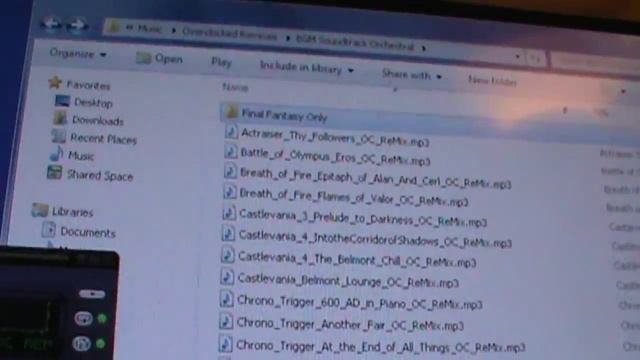Image resolution: width=640 pixels, height=360 pixels.
Task: Select Chrono_Trigger_At_the_End_of_All_Things_OC_ReMix.mp3
Action: coord(380,346)
